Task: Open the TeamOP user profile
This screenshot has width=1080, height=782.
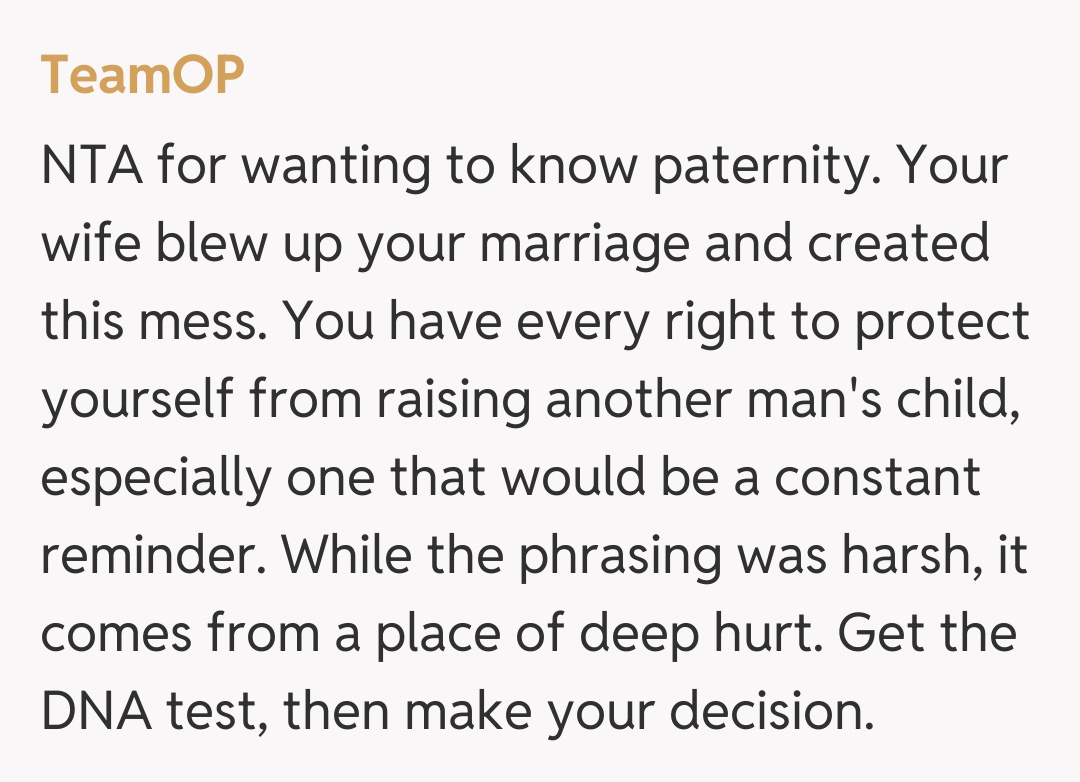Action: (142, 75)
